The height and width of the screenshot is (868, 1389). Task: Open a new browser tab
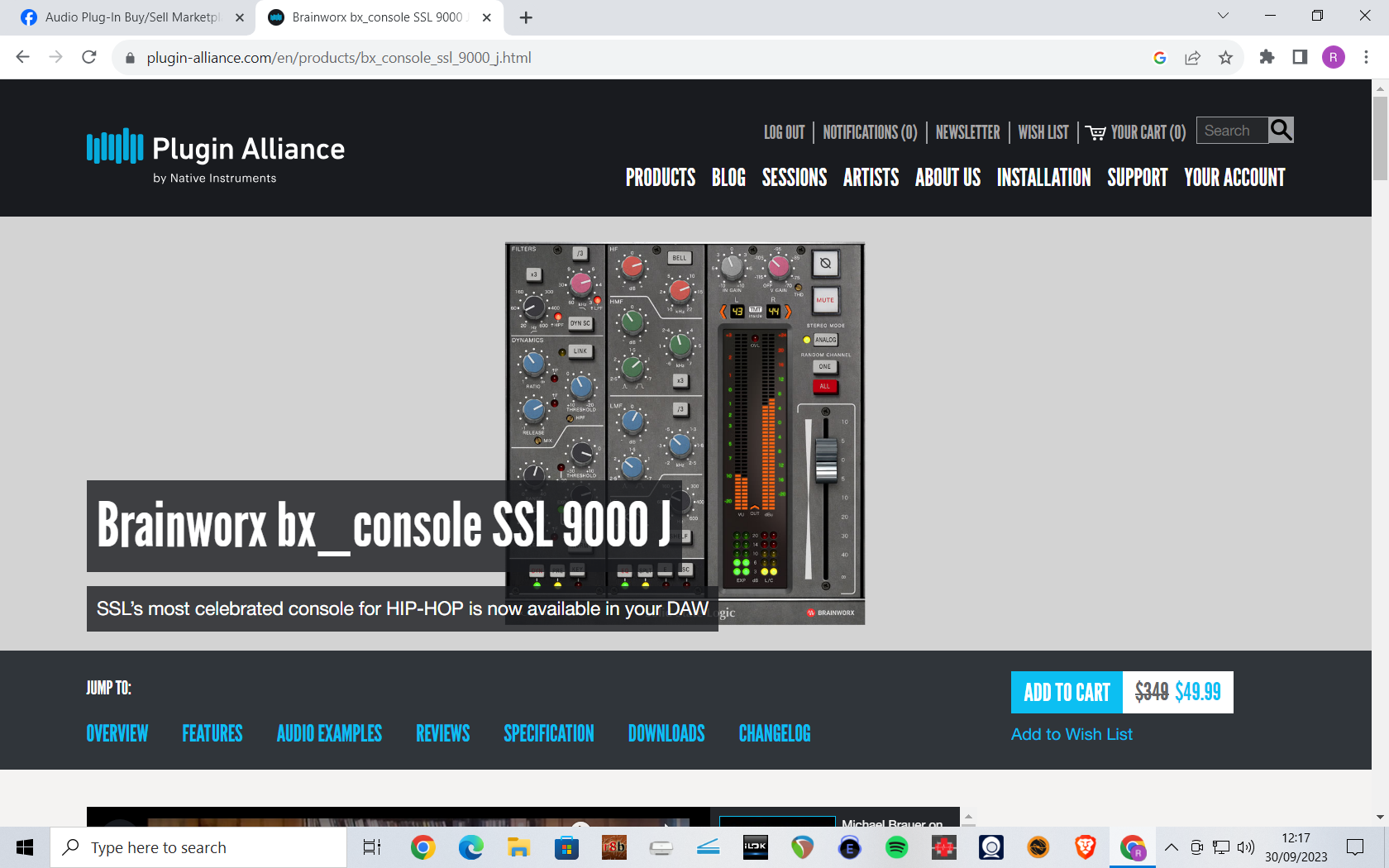[526, 17]
